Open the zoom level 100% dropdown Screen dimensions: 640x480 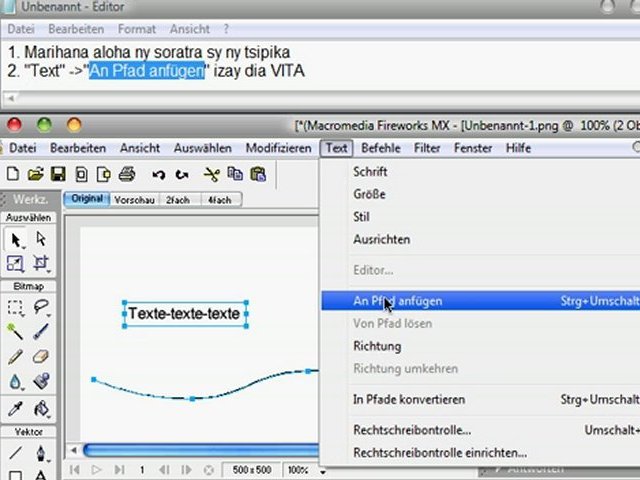point(304,469)
